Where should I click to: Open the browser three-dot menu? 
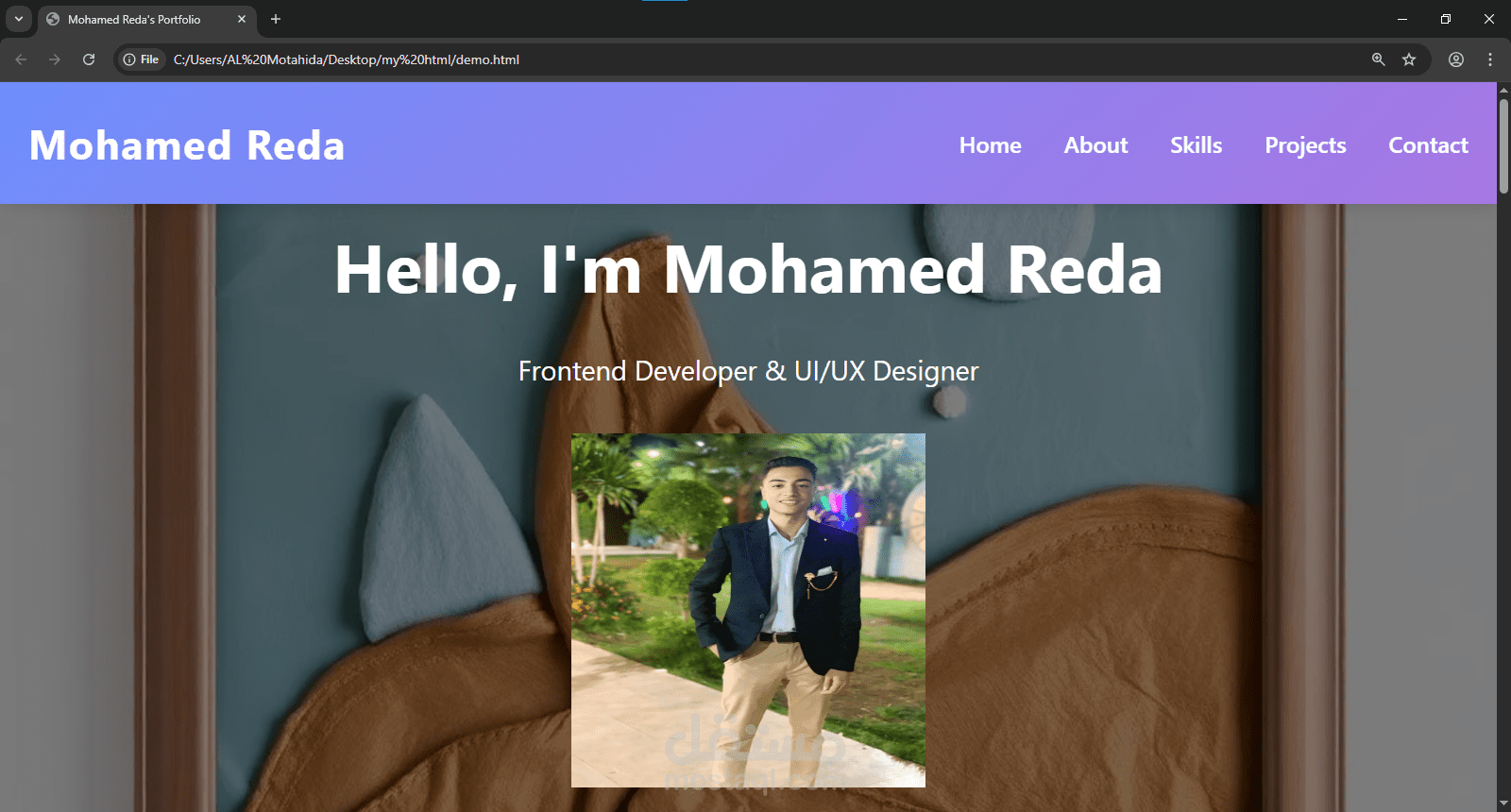(x=1490, y=59)
